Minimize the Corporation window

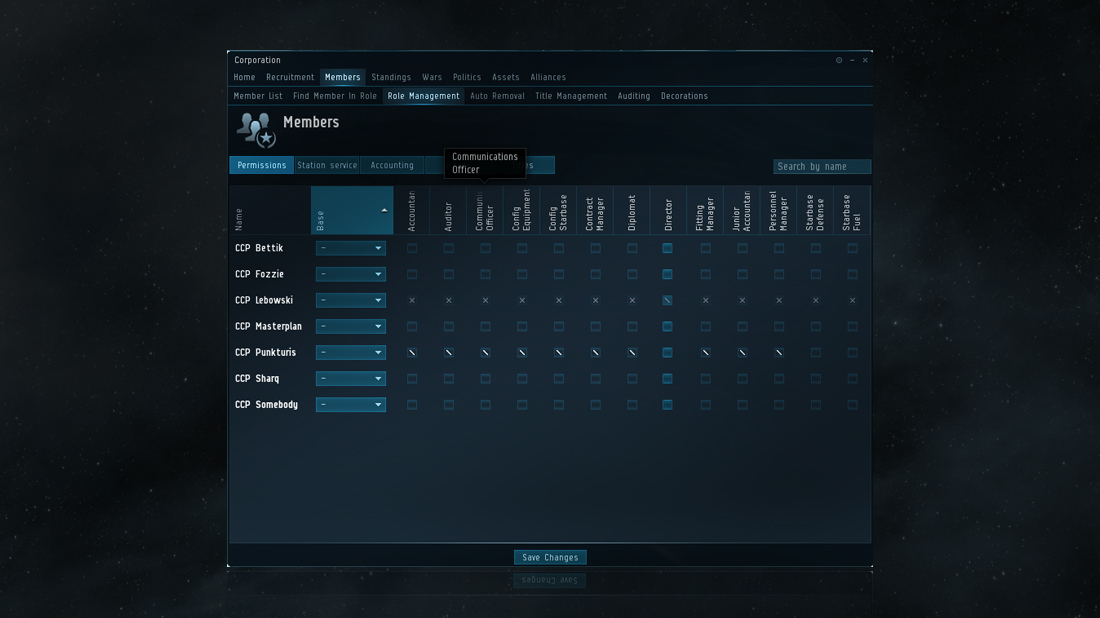(852, 60)
